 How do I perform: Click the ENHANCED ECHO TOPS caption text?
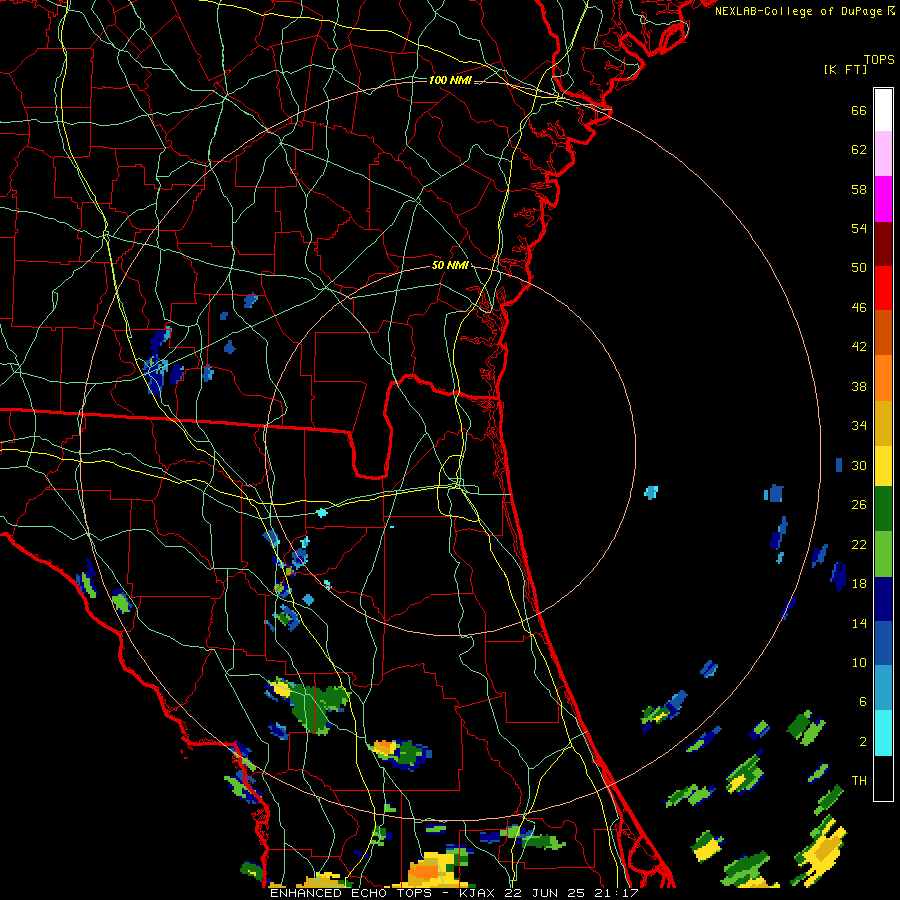pos(350,893)
